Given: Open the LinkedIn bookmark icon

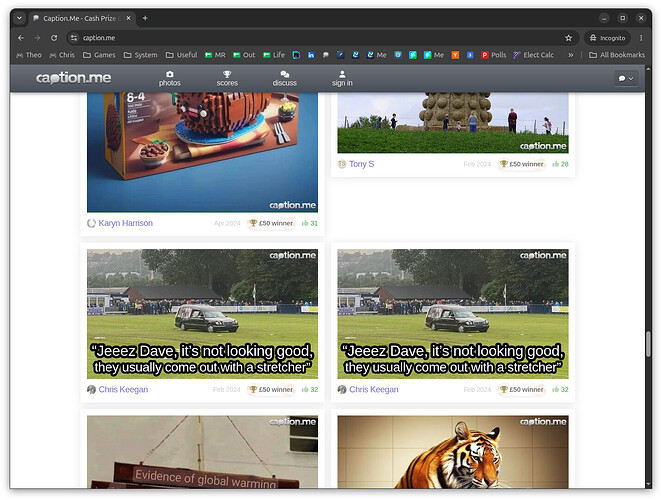Looking at the screenshot, I should pos(311,55).
